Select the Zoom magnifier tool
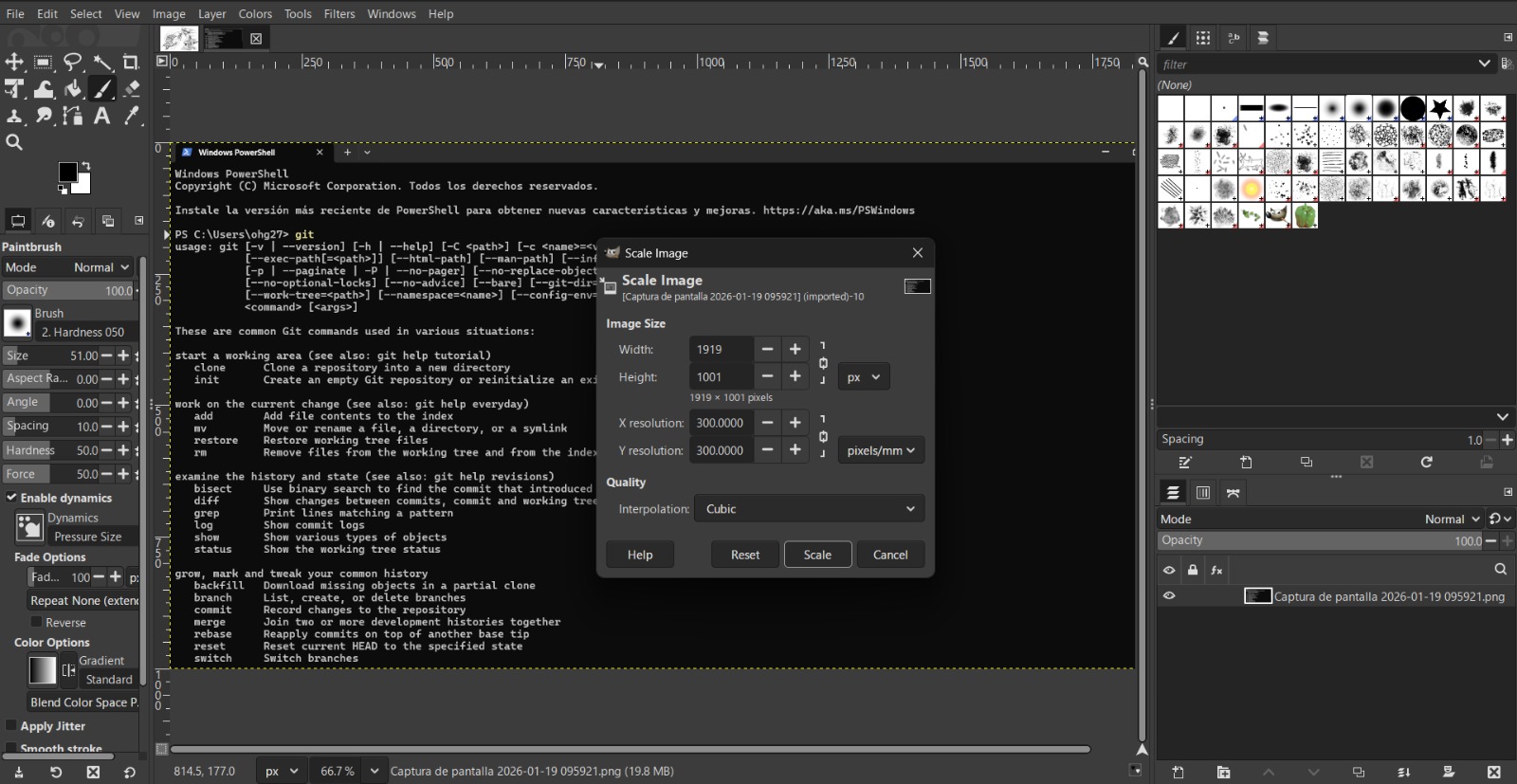 tap(14, 142)
